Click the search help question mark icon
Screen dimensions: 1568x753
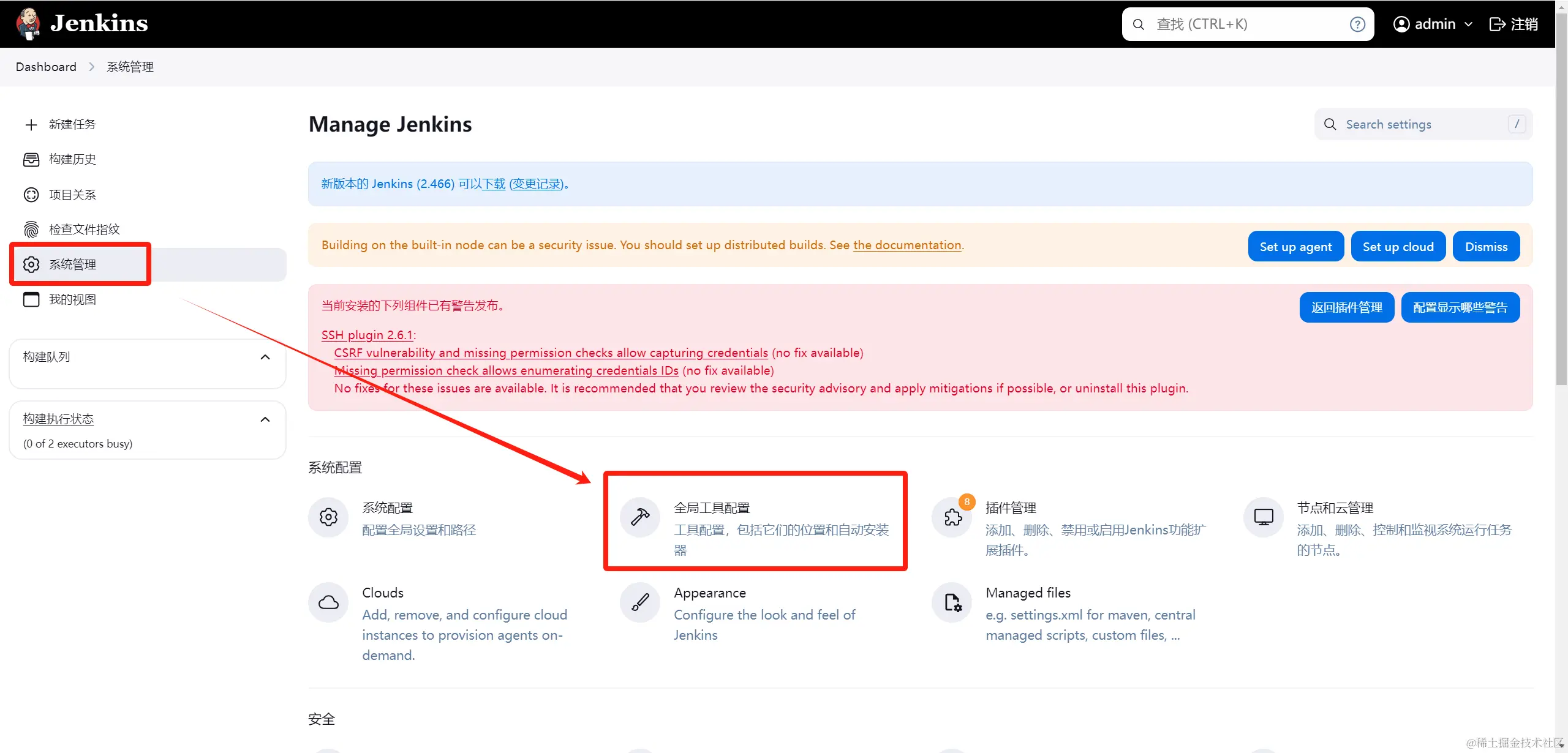[x=1357, y=24]
